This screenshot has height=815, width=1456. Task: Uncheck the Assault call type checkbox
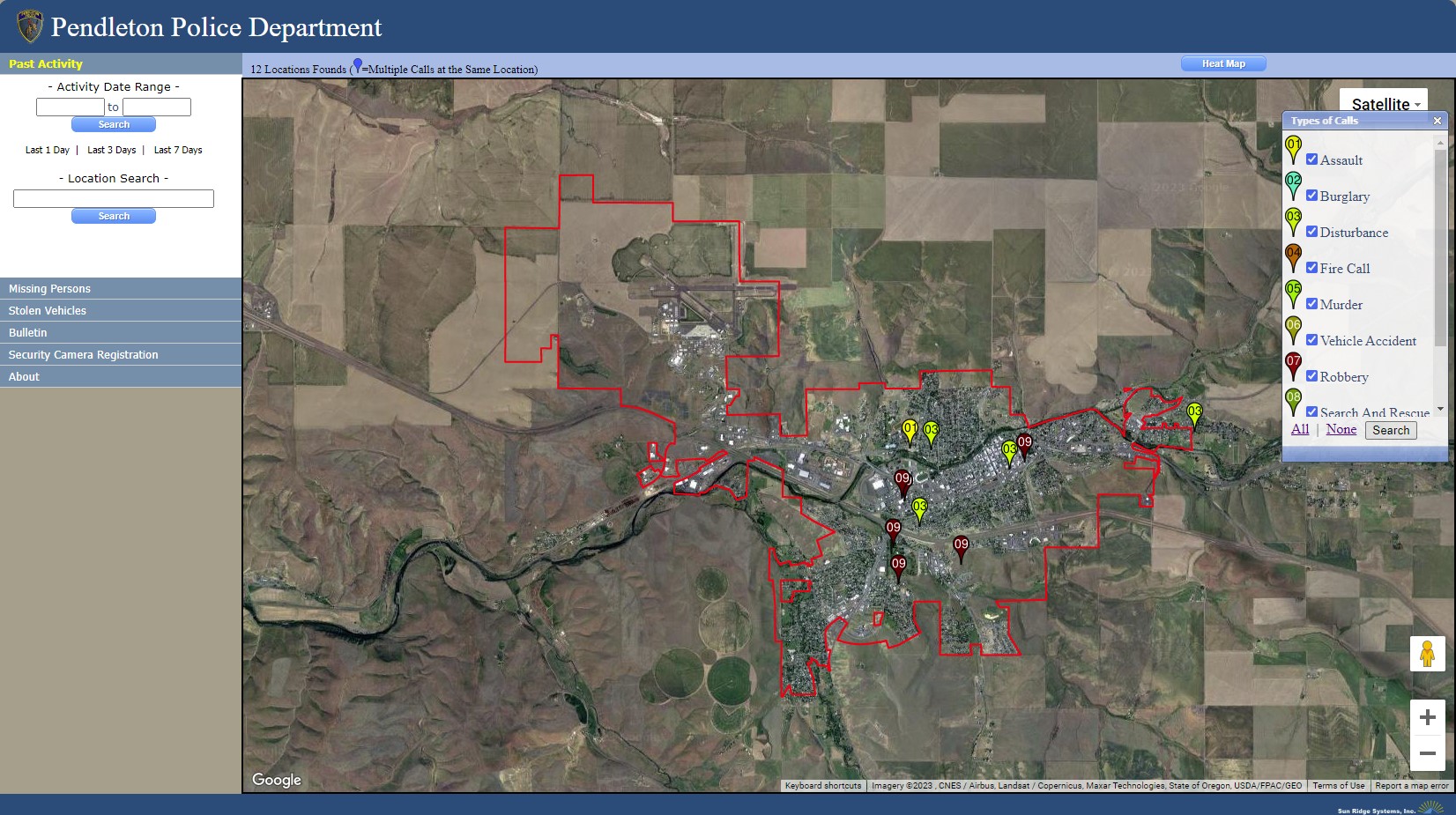pyautogui.click(x=1311, y=159)
